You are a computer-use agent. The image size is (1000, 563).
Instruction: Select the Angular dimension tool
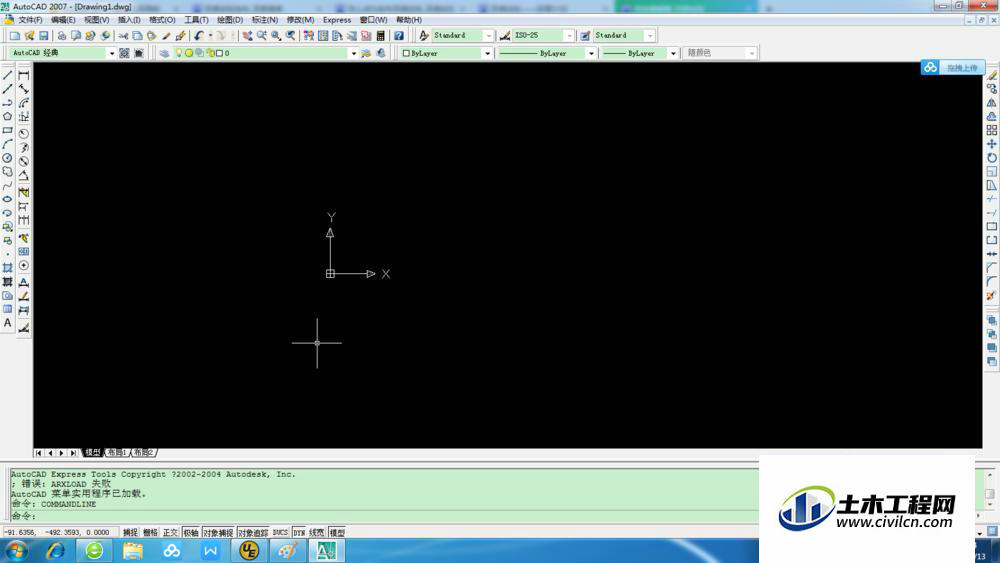pyautogui.click(x=24, y=175)
